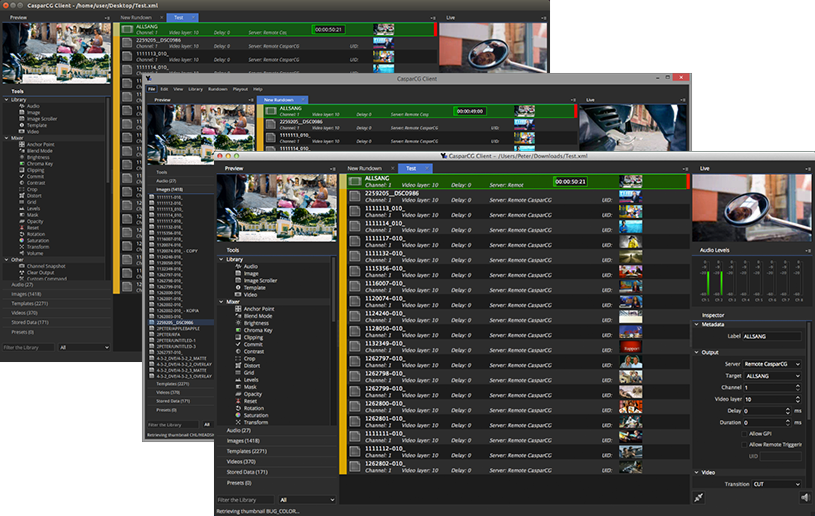Open Playout menu in middle window
Screen dimensions: 815x516
(x=240, y=89)
